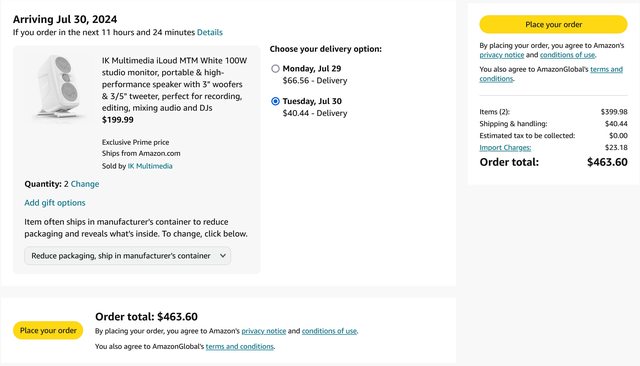Click the $66.56 Monday delivery option label

click(315, 80)
